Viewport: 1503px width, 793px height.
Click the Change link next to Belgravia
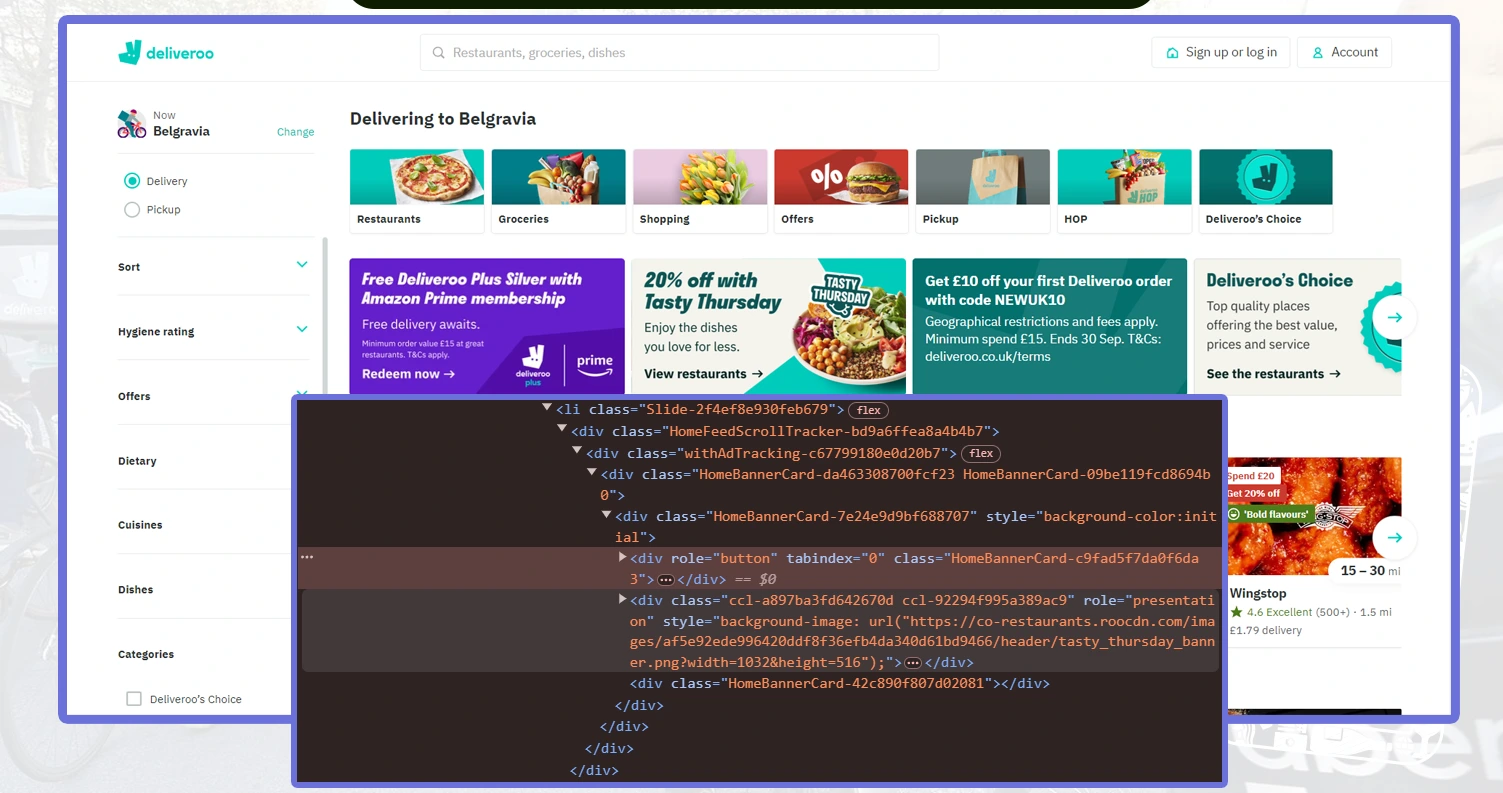[295, 131]
